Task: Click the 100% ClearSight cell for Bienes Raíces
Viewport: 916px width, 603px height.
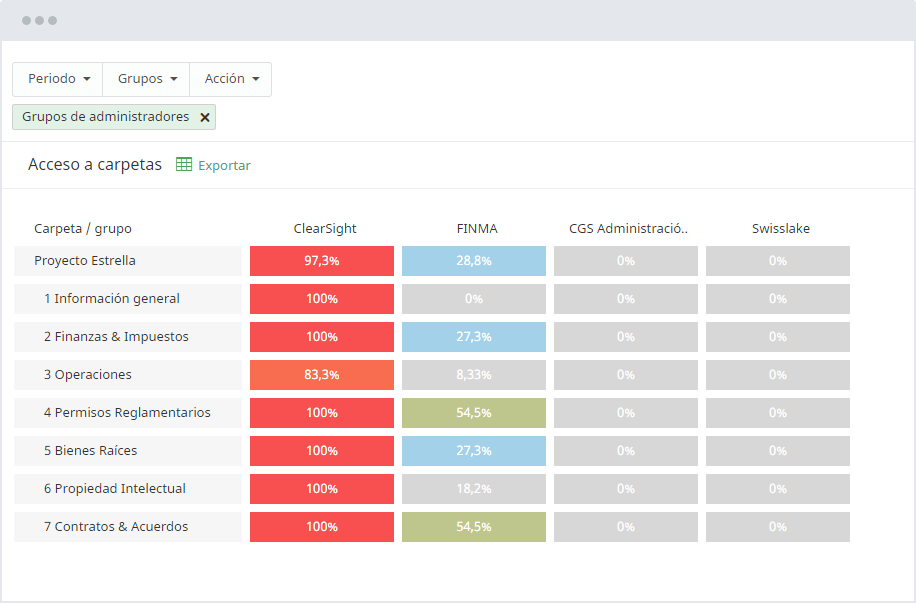Action: coord(322,450)
